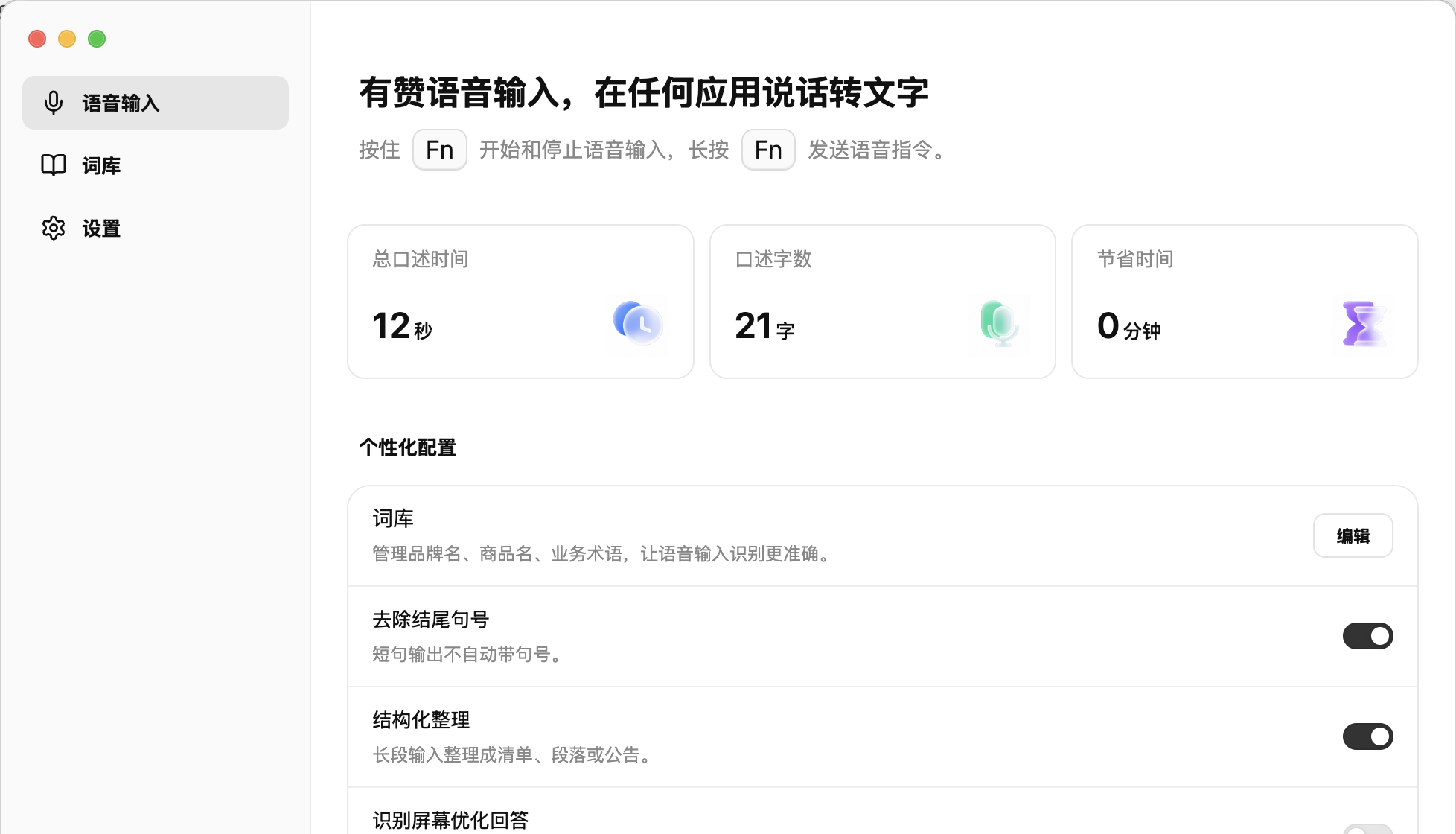The height and width of the screenshot is (834, 1456).
Task: Click the green microphone icon in 口述字数 card
Action: [x=1000, y=323]
